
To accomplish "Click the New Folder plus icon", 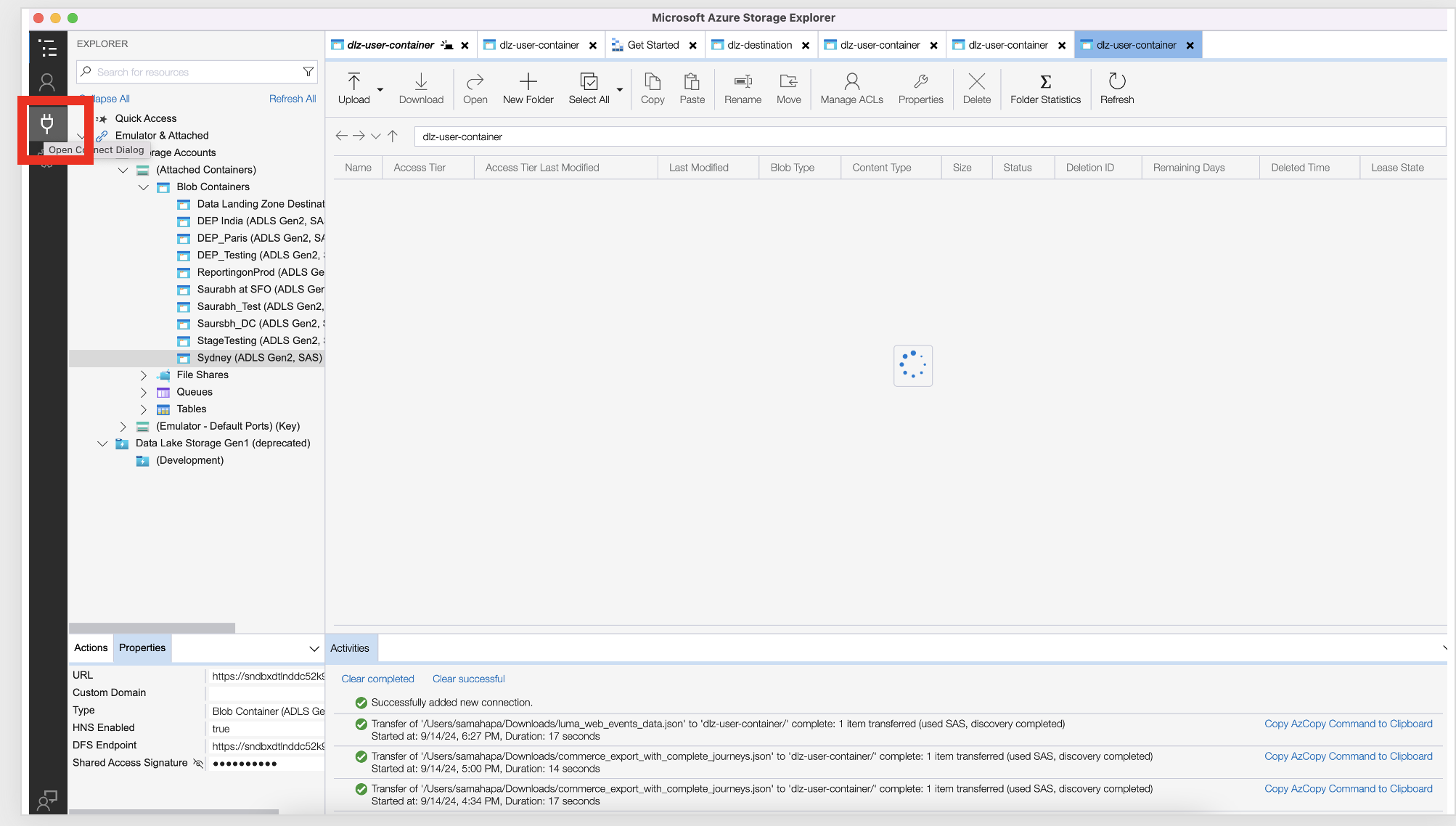I will click(528, 81).
